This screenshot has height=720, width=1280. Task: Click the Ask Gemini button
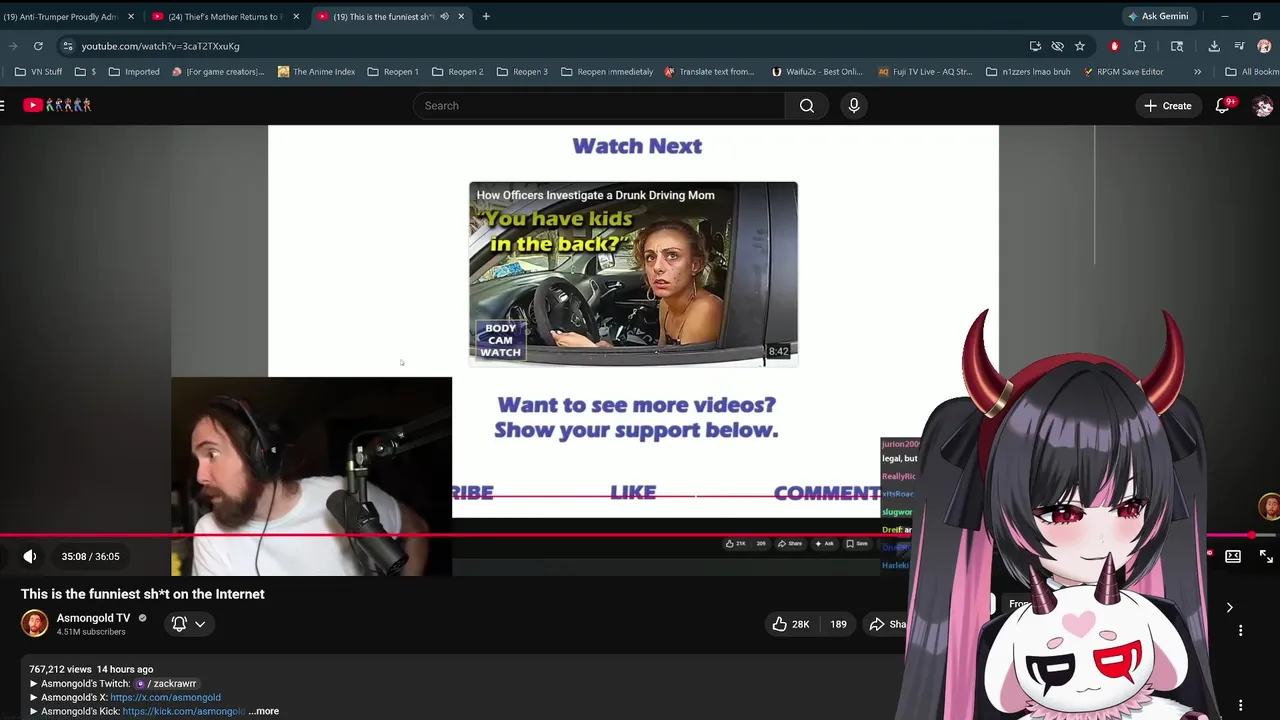[1158, 16]
